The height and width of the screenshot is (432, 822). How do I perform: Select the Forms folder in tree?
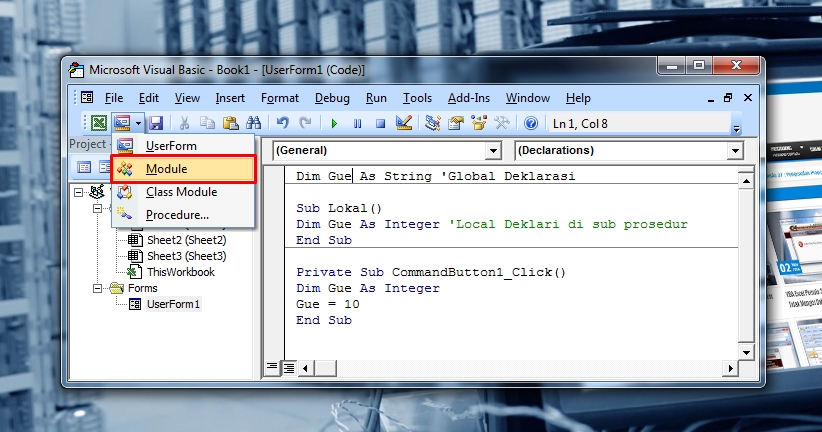pos(143,288)
